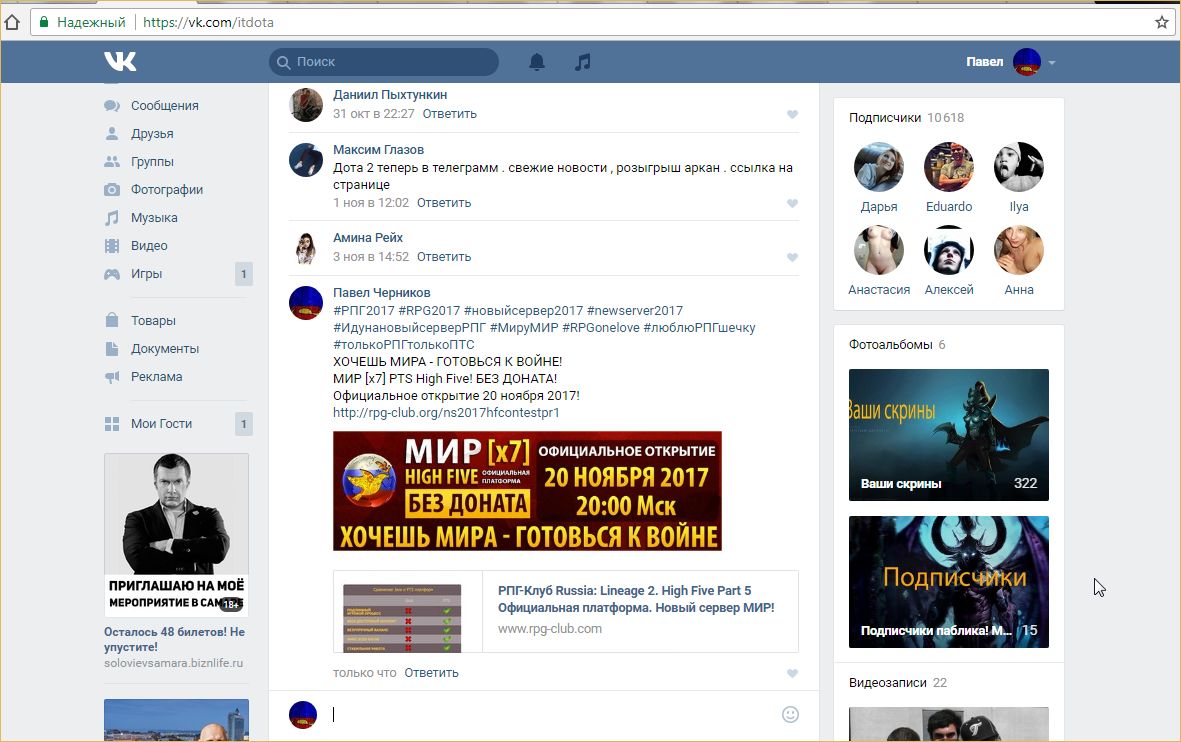Expand the Павел account dropdown arrow
The image size is (1181, 742).
[x=1052, y=63]
